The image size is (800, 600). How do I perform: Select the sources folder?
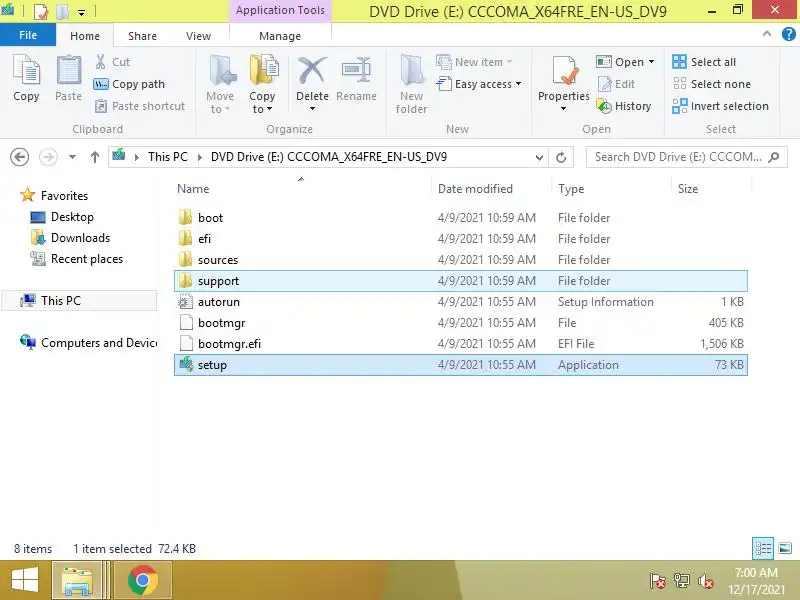461,260
